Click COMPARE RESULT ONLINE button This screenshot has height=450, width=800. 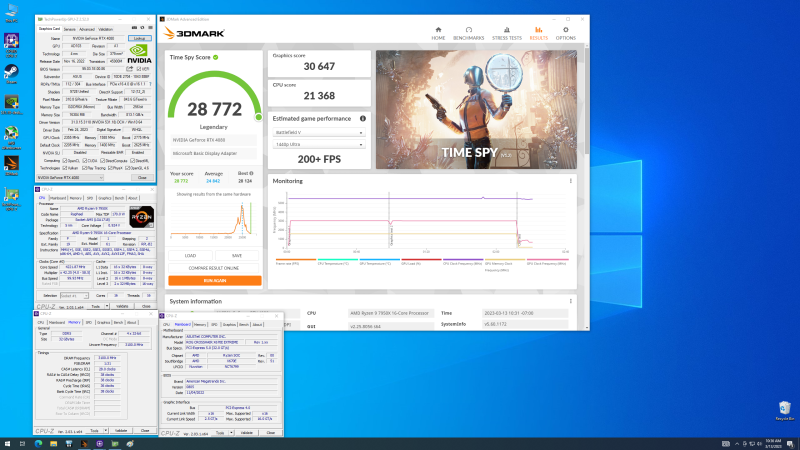click(215, 268)
